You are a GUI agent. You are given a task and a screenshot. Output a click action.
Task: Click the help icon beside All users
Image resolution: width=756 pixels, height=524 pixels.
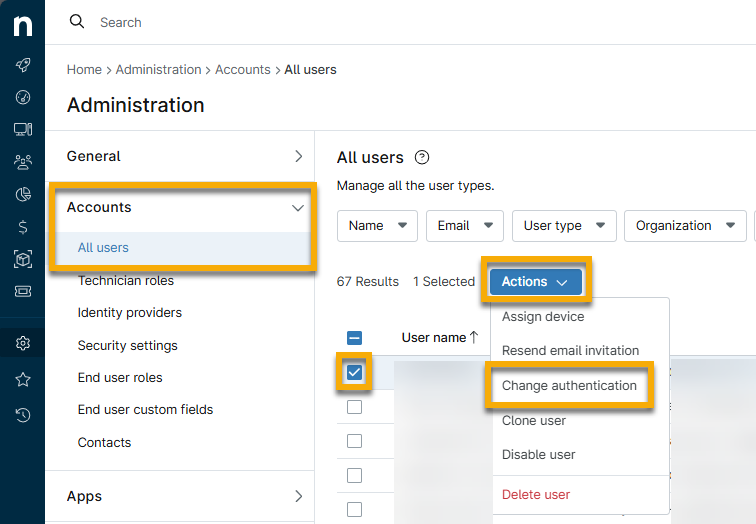click(x=422, y=157)
